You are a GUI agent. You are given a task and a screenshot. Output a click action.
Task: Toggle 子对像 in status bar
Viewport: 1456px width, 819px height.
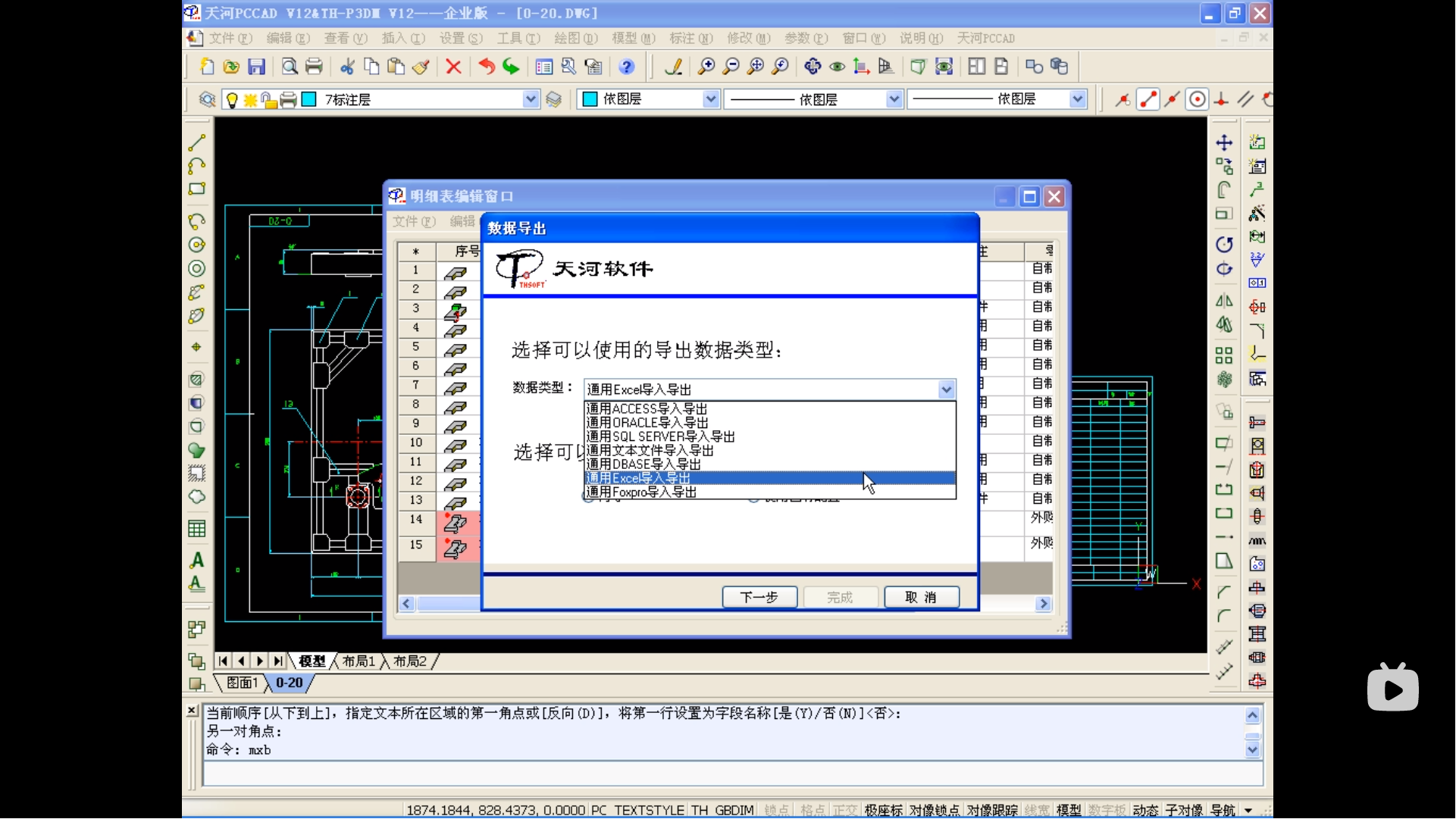click(1185, 810)
